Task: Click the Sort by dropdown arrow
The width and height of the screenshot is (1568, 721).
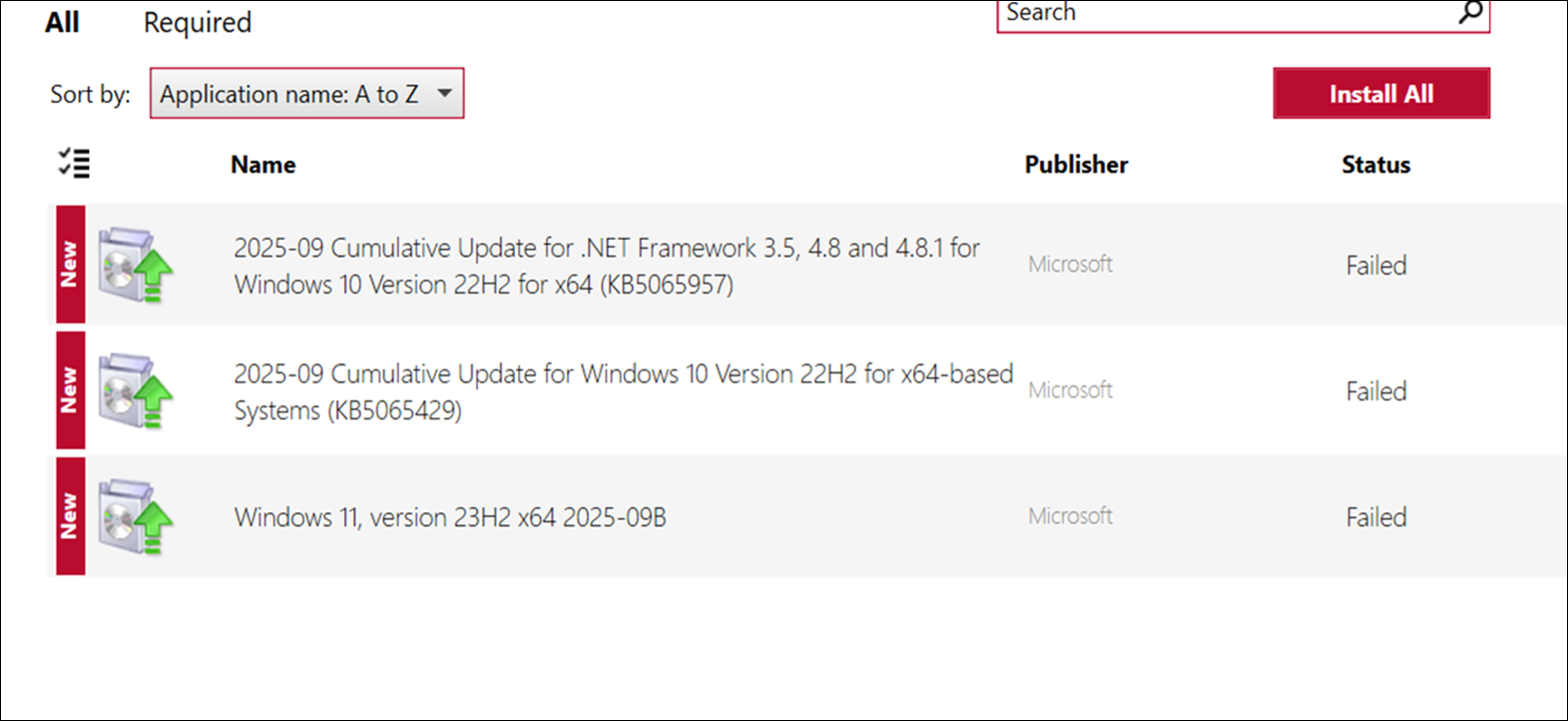Action: 445,94
